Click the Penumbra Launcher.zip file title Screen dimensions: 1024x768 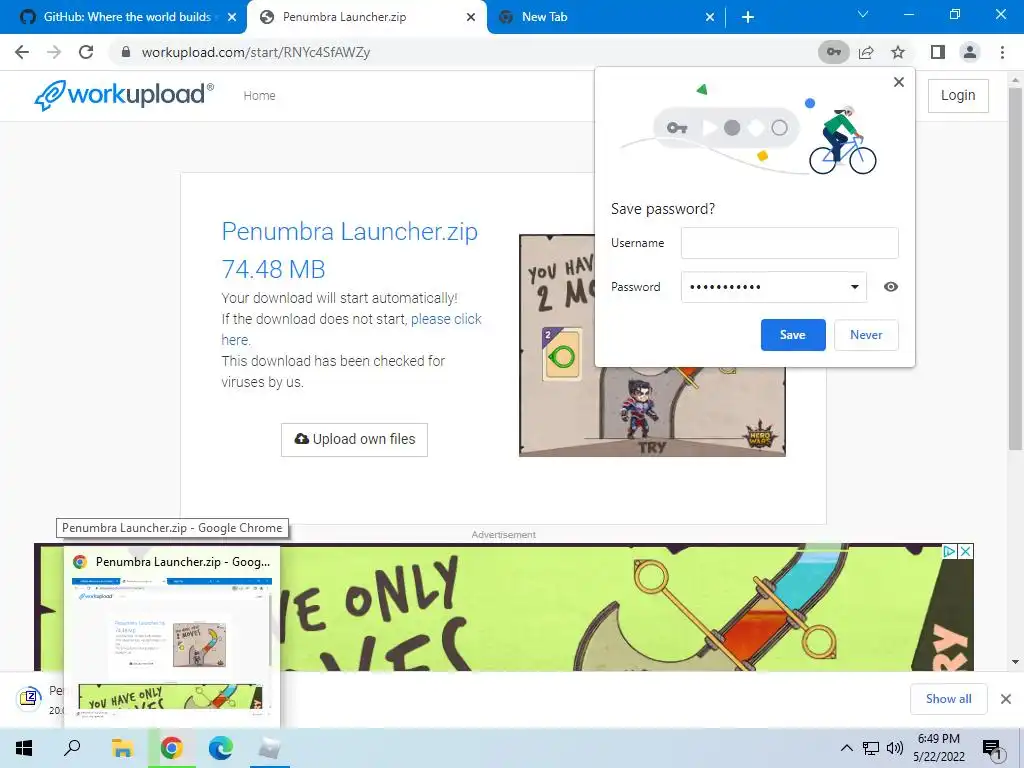point(349,232)
